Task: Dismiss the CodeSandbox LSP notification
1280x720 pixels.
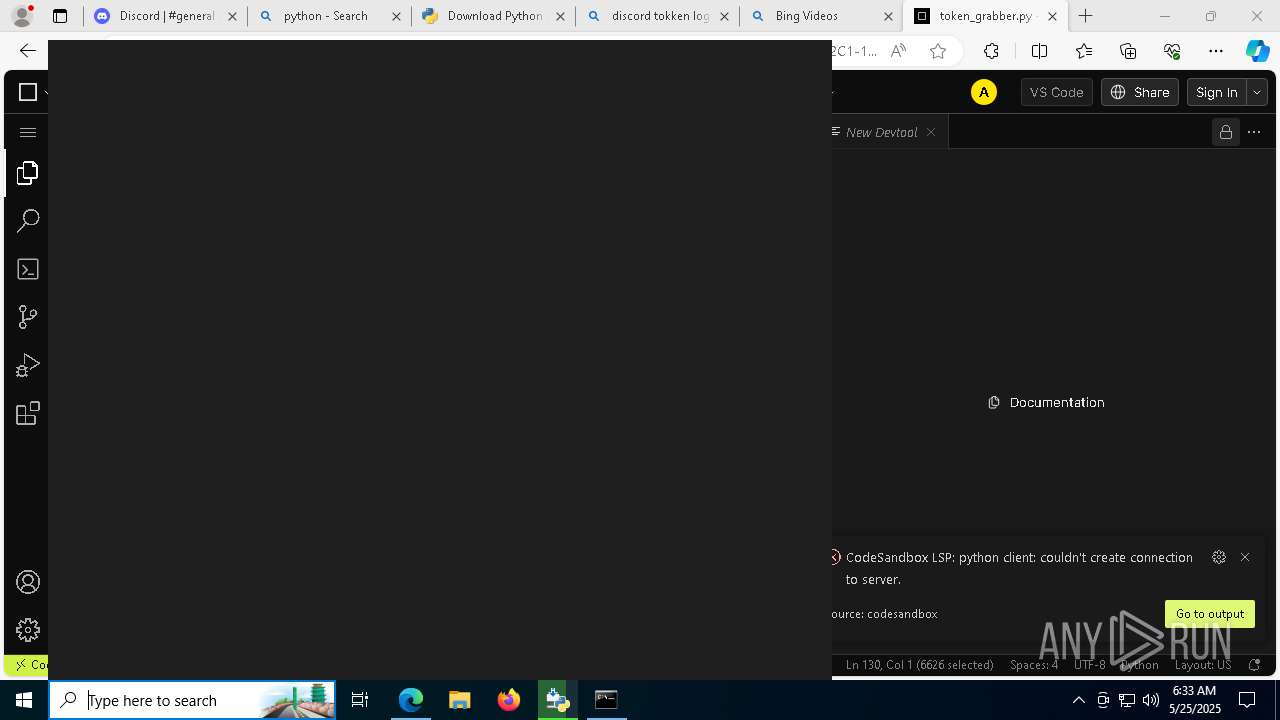Action: tap(1245, 557)
